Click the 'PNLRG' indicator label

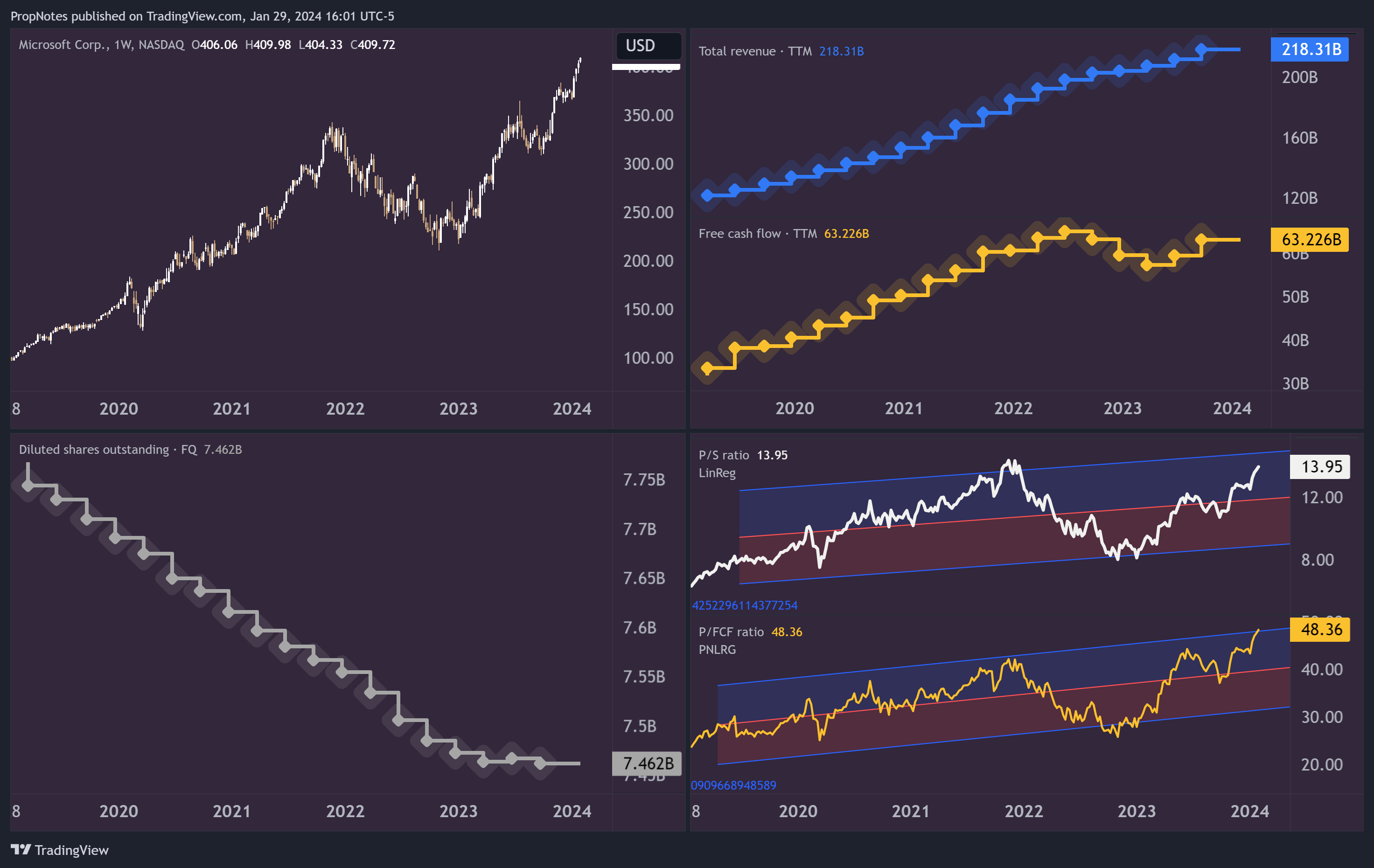tap(717, 650)
